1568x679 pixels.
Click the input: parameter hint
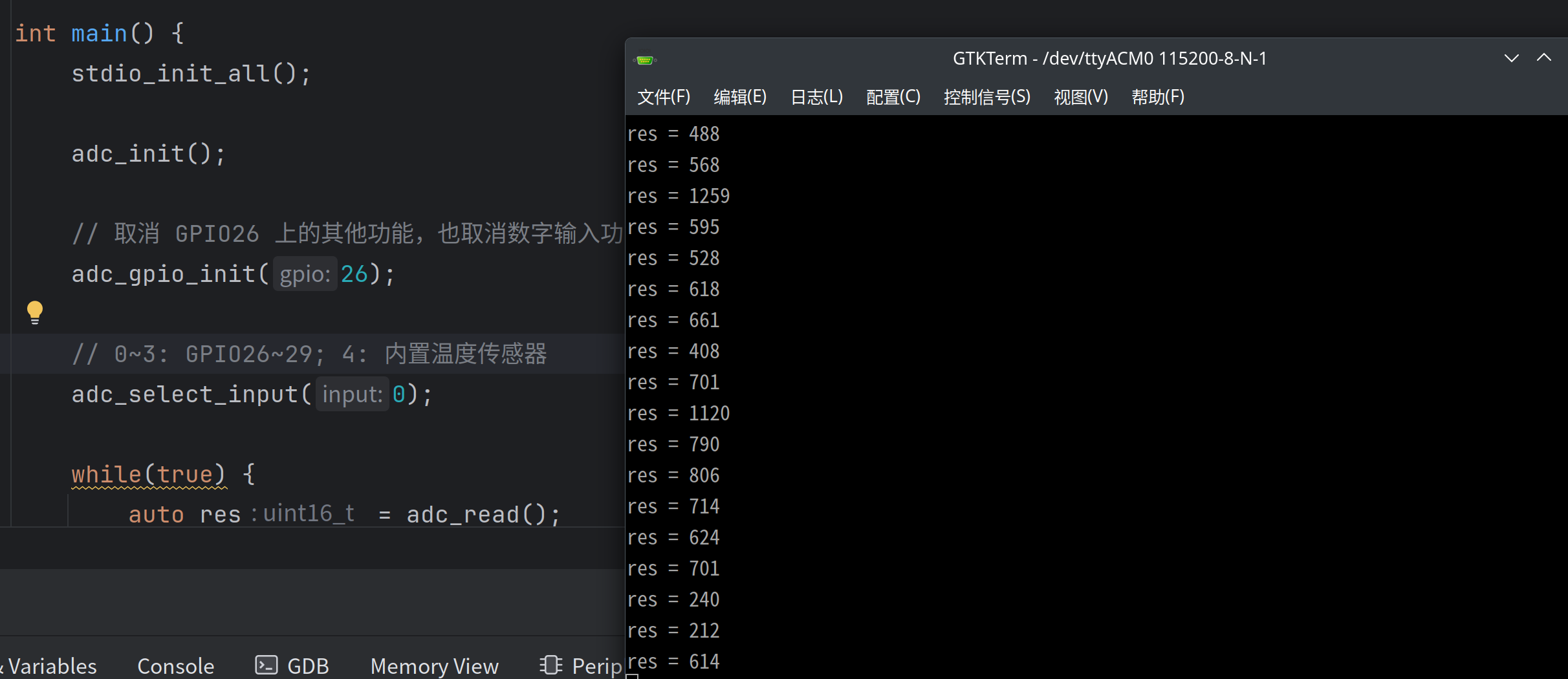coord(352,394)
